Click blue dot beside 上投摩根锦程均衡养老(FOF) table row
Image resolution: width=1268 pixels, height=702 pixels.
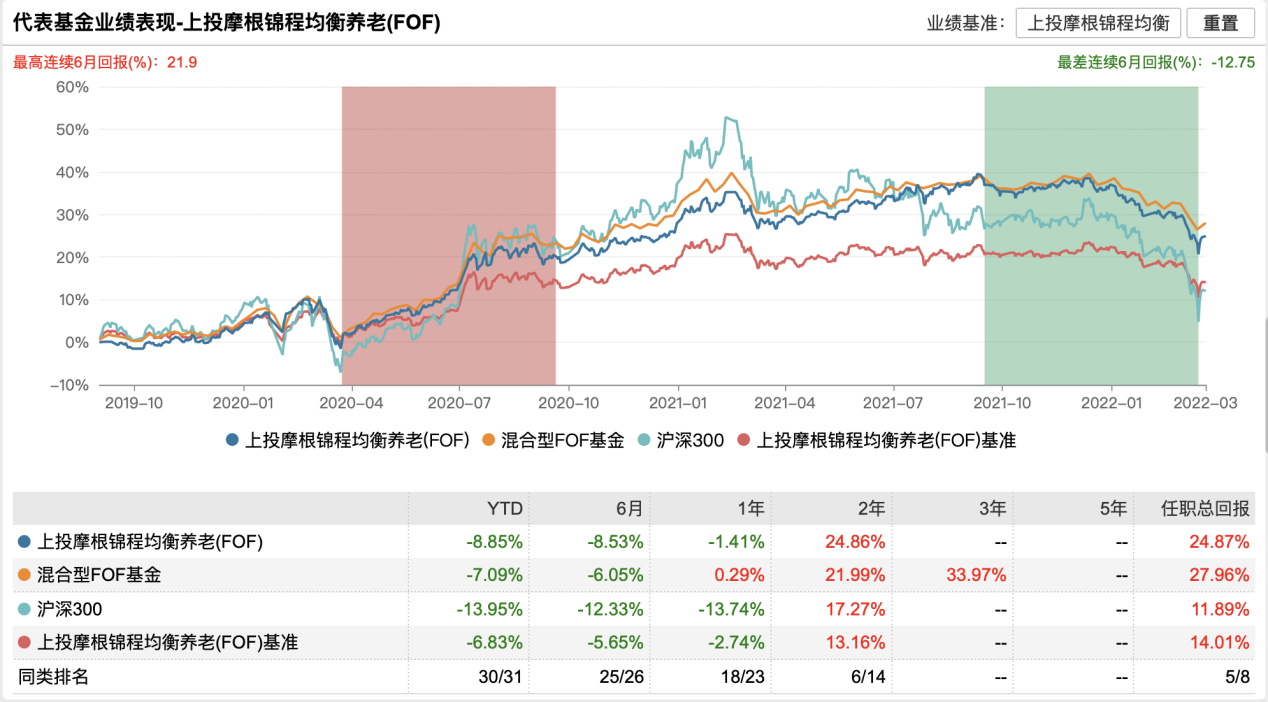24,542
